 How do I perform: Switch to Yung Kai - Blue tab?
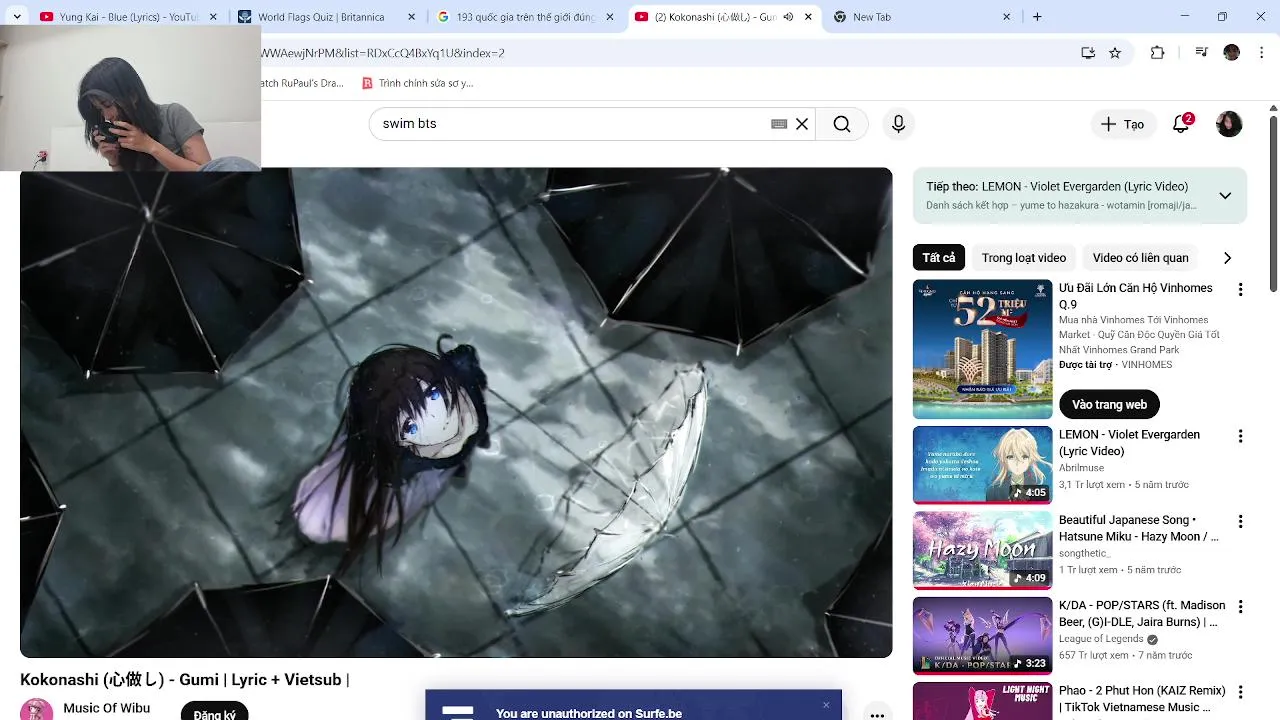[128, 17]
